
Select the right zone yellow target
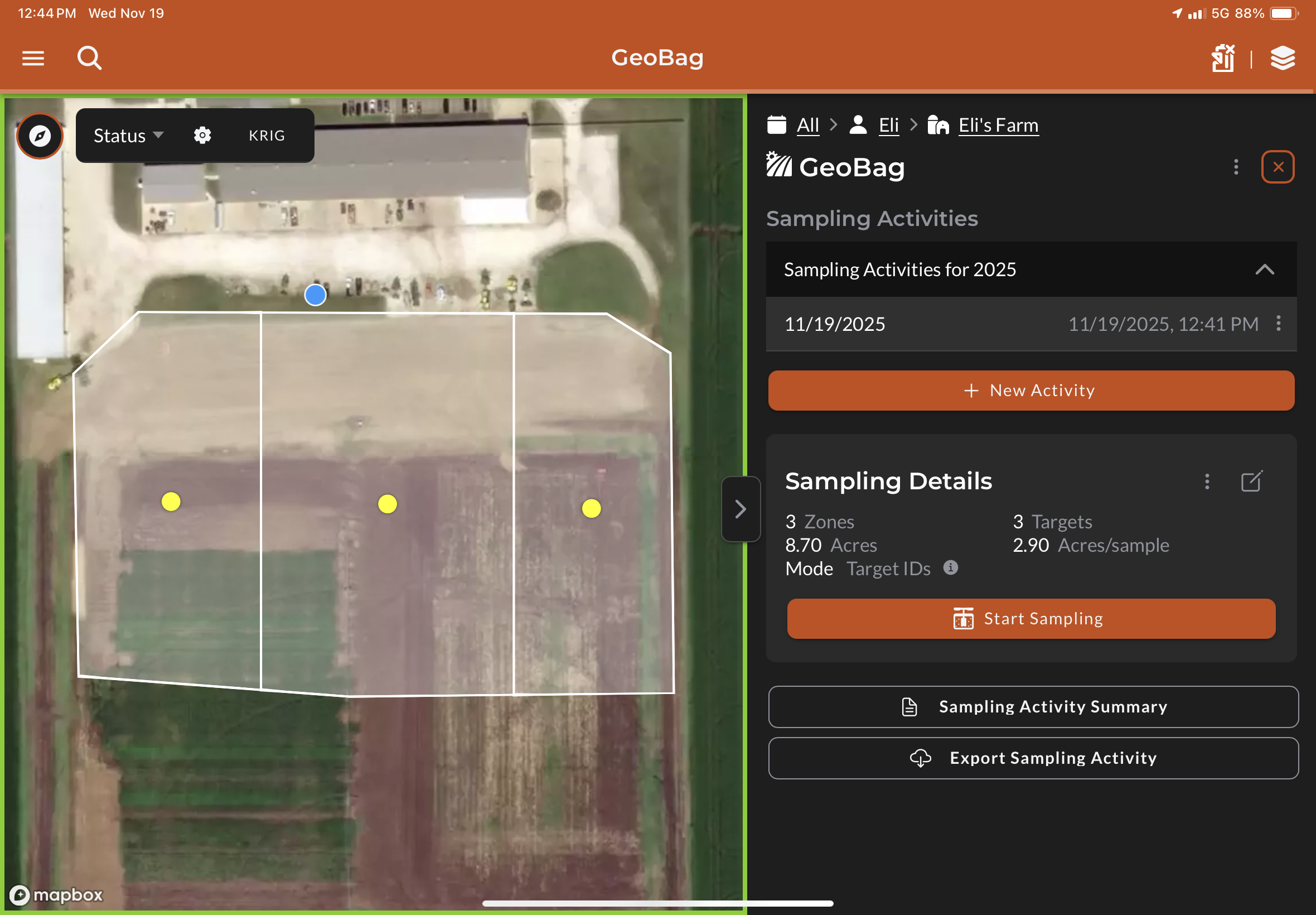[591, 508]
